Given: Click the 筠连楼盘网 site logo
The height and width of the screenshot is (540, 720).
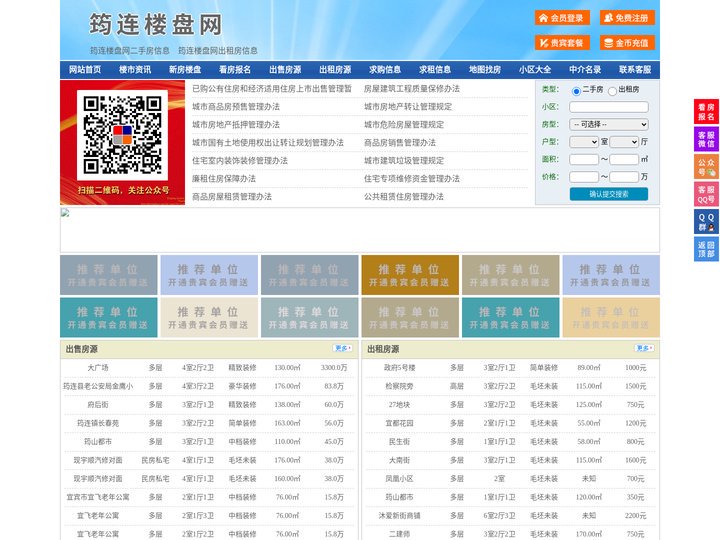Looking at the screenshot, I should click(156, 24).
